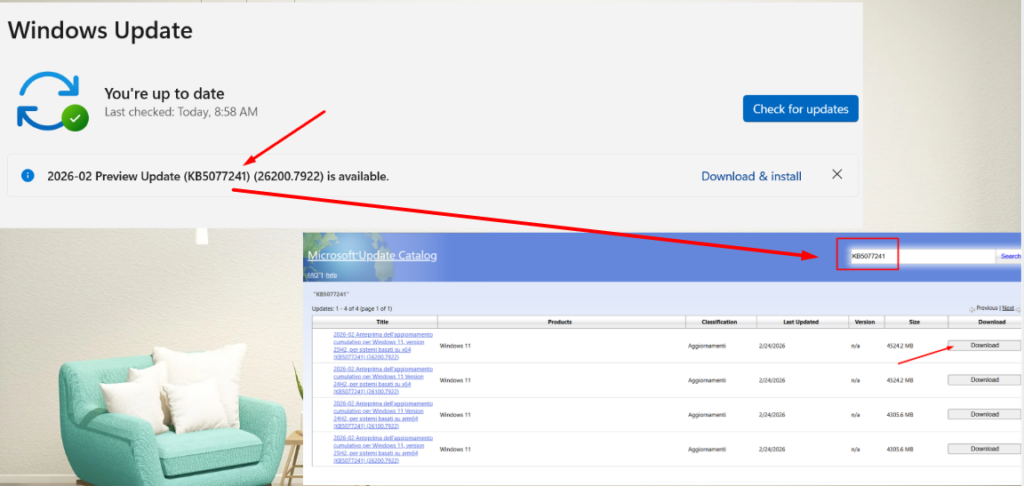Sort results by the Title column
This screenshot has height=486, width=1024.
click(383, 322)
